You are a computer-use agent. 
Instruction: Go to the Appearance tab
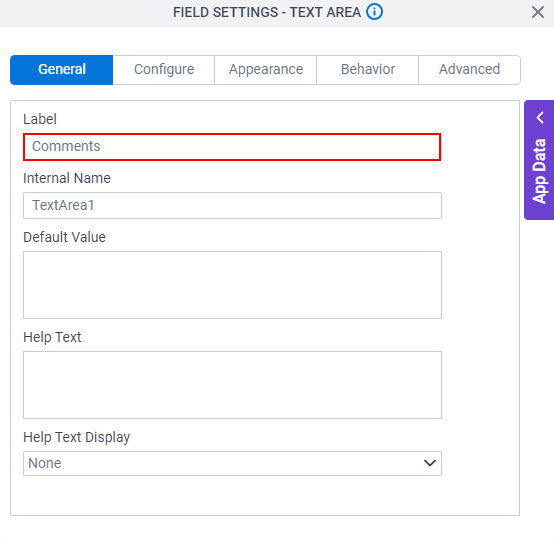(266, 70)
